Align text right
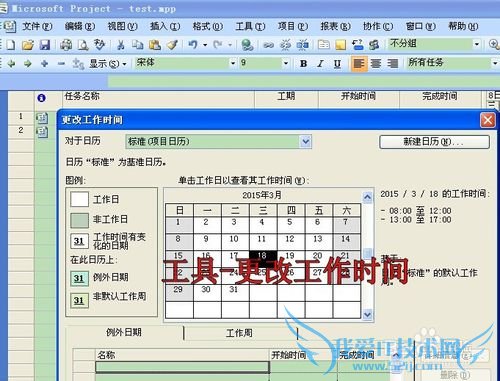 click(393, 63)
